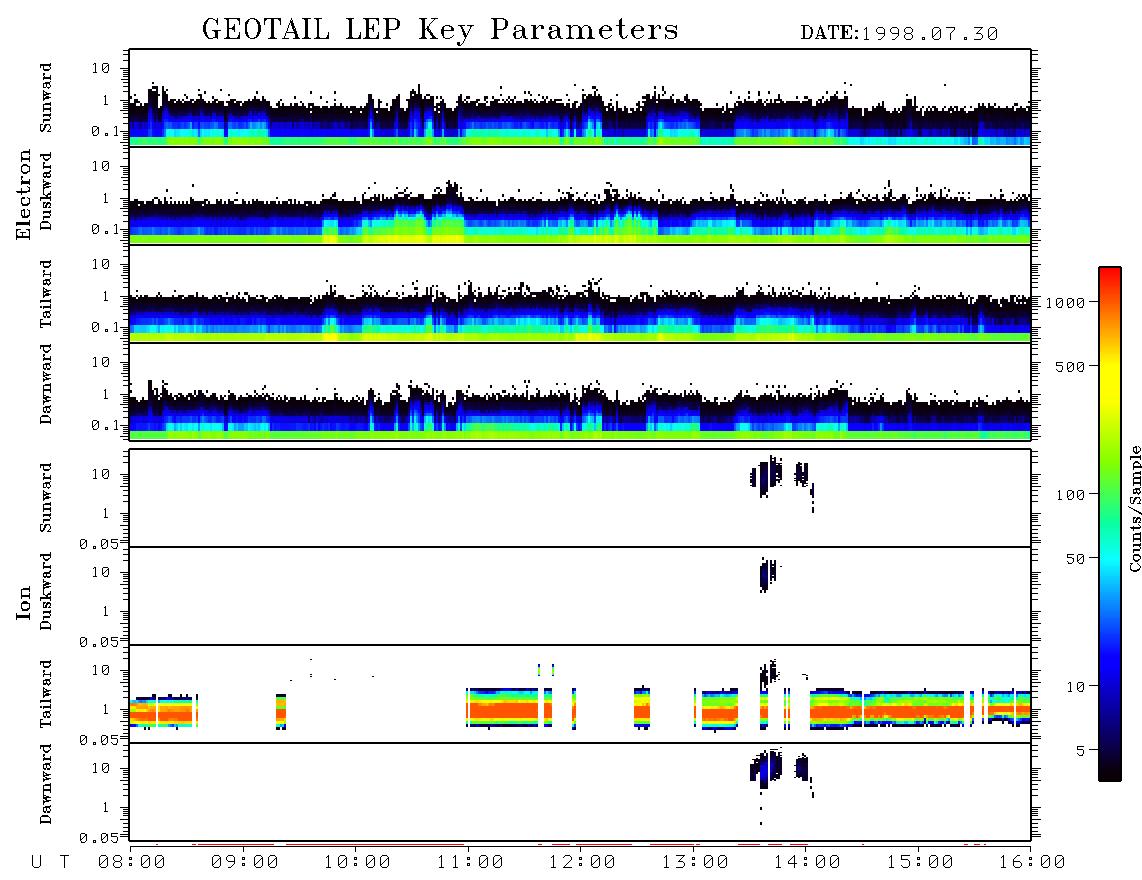Select the Electron "Dawnward" axis label
Viewport: 1142px width, 880px height.
[46, 385]
